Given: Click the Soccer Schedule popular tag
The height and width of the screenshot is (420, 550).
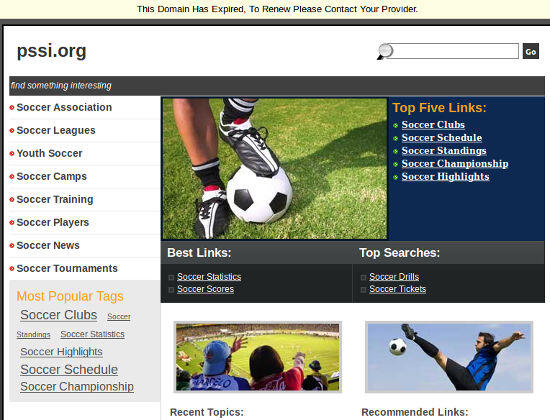Looking at the screenshot, I should pos(69,369).
